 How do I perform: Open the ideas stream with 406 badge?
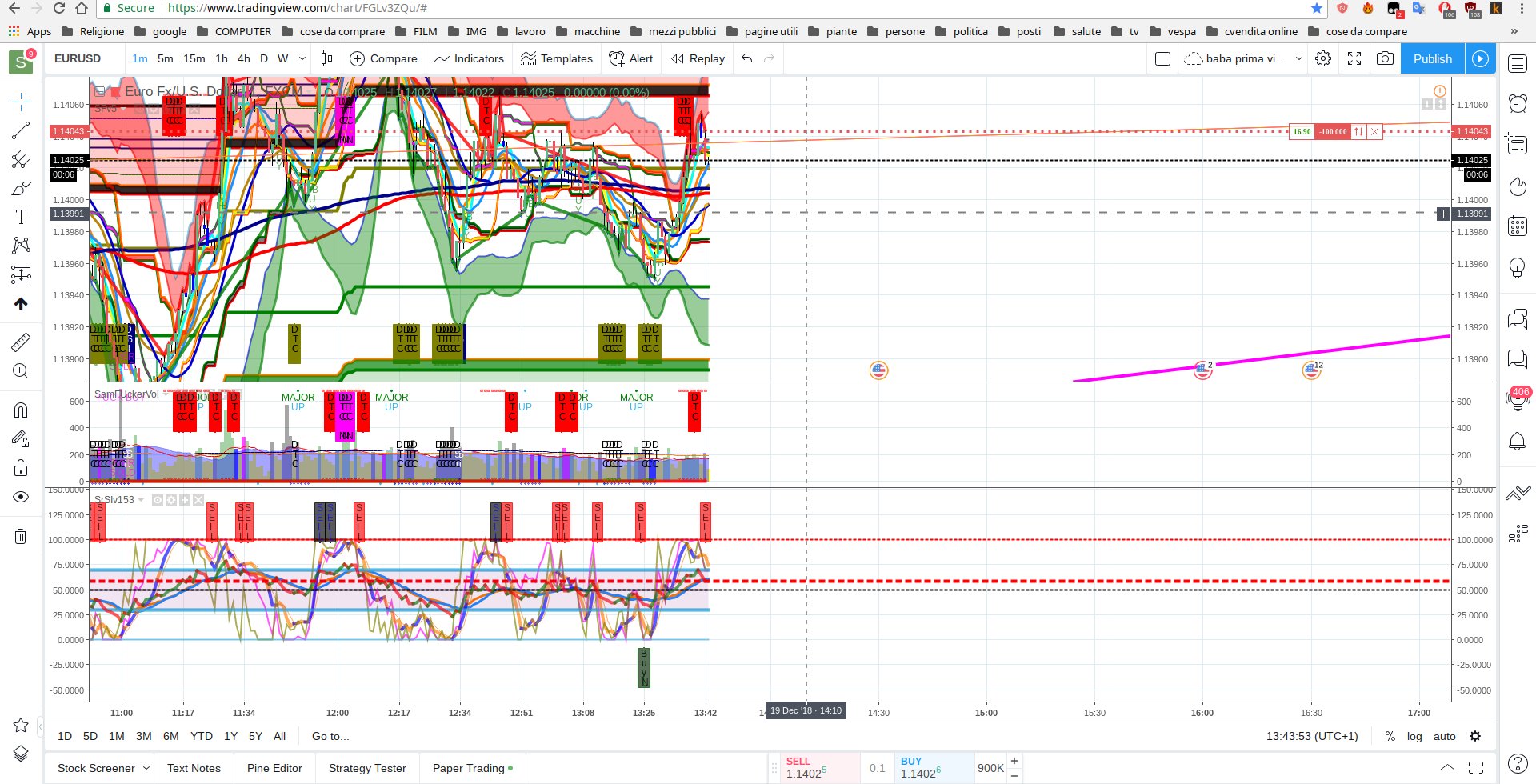pos(1518,399)
